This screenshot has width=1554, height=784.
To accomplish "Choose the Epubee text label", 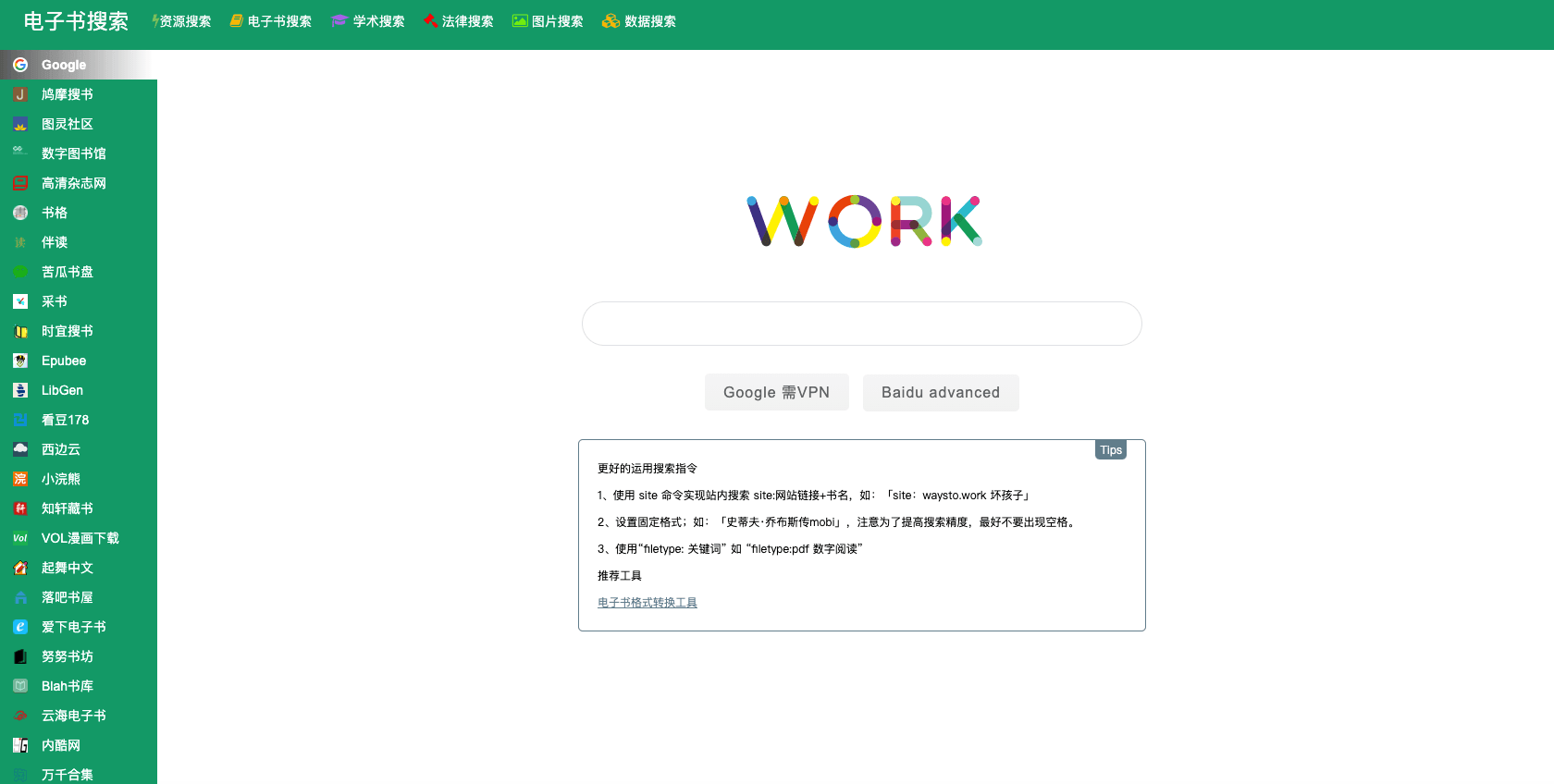I will pos(64,361).
